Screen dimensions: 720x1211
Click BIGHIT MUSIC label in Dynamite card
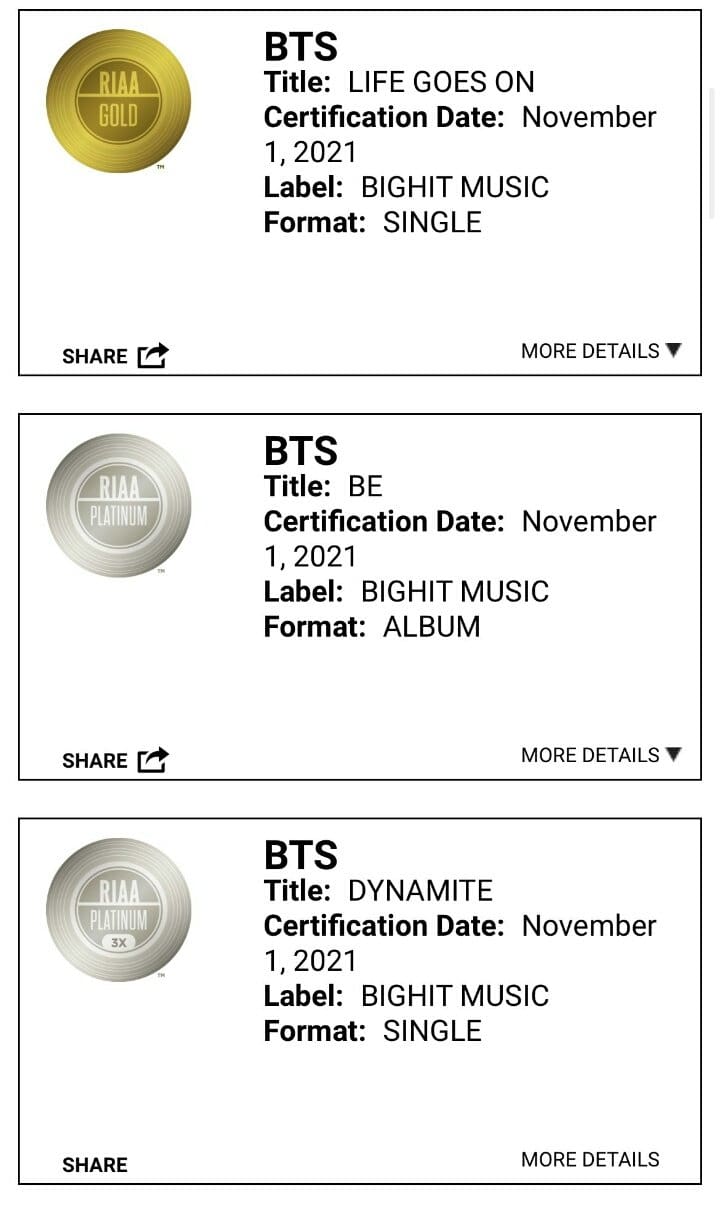click(455, 996)
